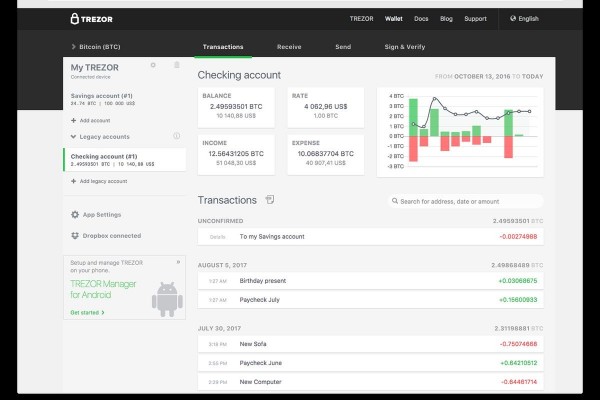This screenshot has height=400, width=600.
Task: Click the Paycheck July transaction
Action: point(370,300)
